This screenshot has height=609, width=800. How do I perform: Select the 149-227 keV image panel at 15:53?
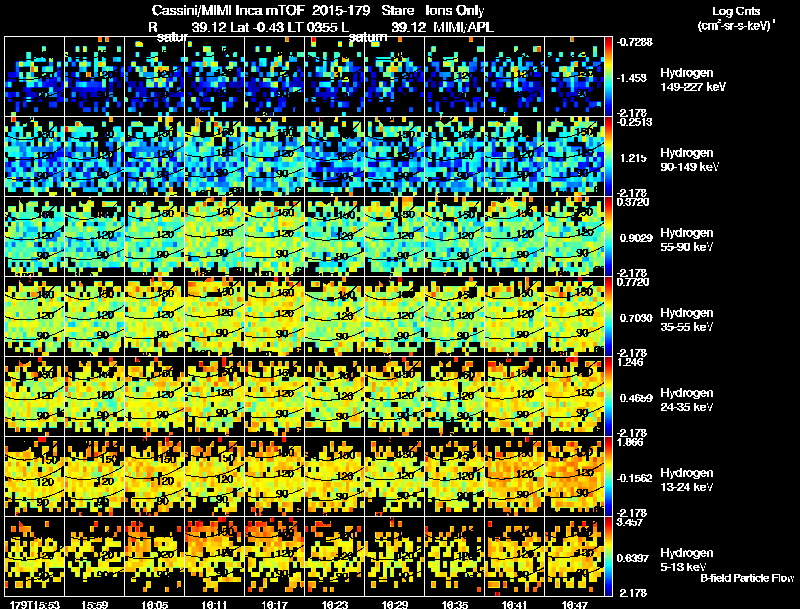[35, 77]
